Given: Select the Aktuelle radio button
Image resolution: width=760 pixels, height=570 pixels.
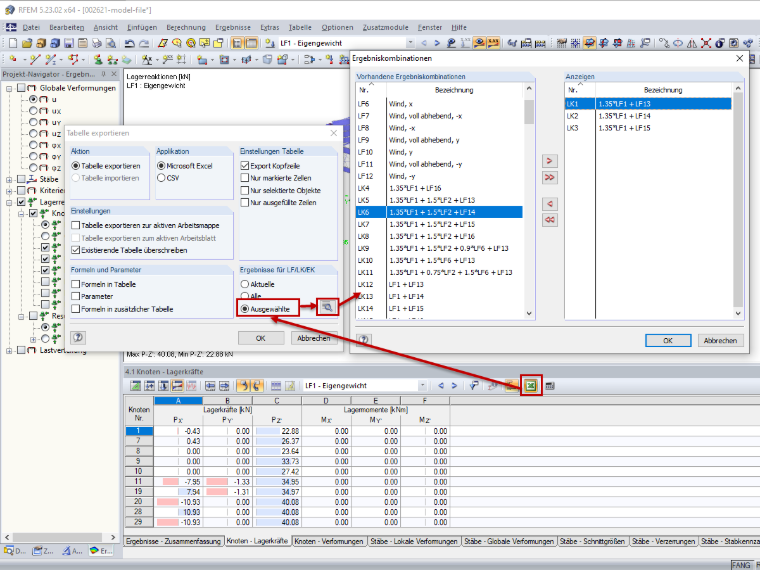Looking at the screenshot, I should (x=245, y=284).
